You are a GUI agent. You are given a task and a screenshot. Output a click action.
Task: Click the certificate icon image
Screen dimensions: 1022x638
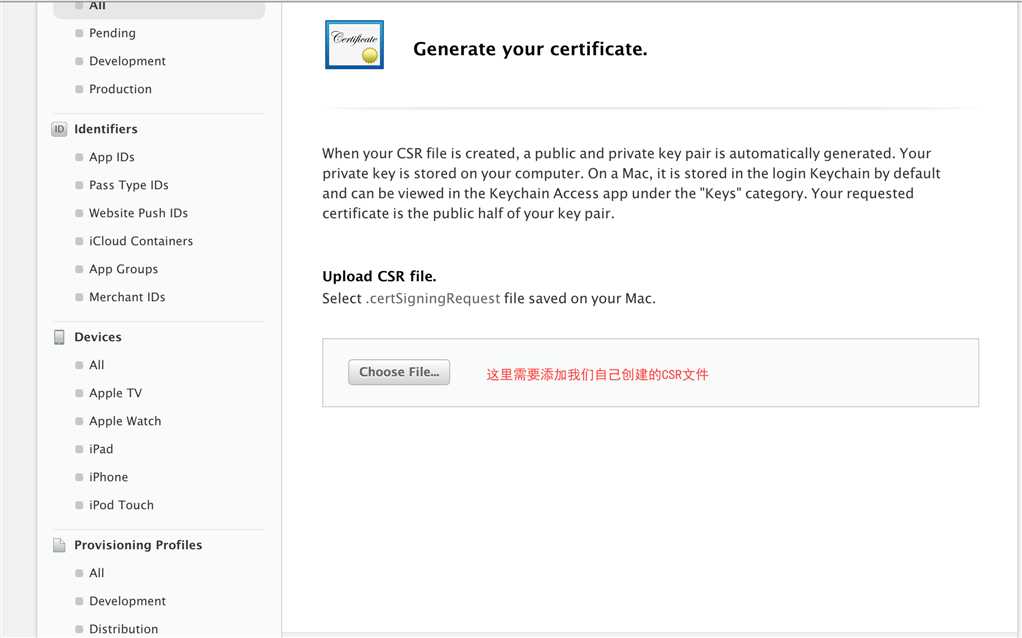(354, 45)
